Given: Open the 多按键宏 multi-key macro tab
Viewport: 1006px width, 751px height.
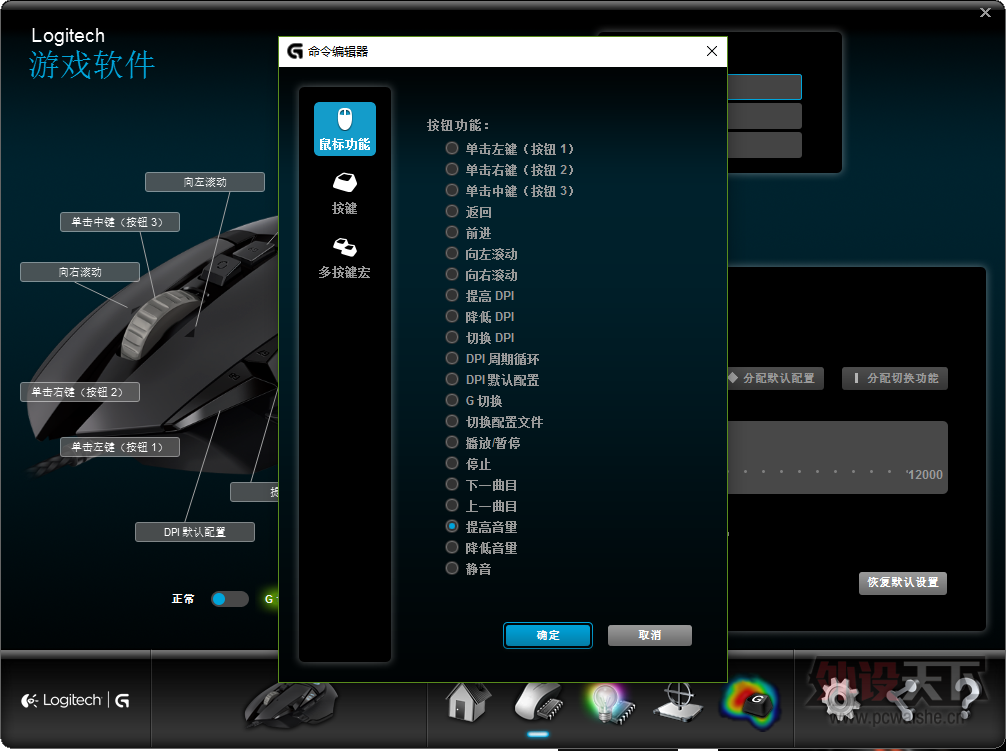Looking at the screenshot, I should pyautogui.click(x=345, y=258).
